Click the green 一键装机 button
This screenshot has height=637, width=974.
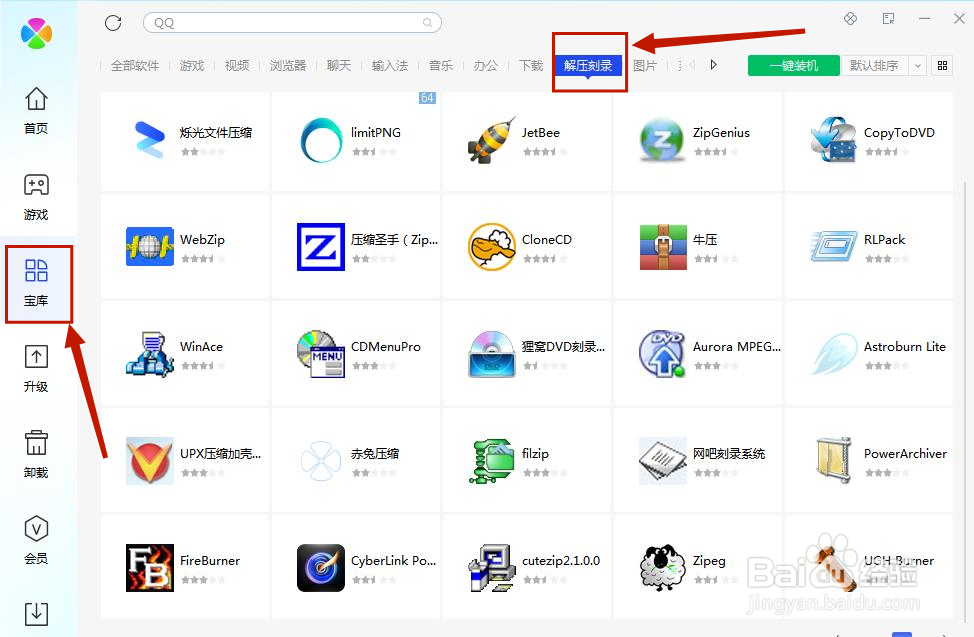[x=794, y=65]
